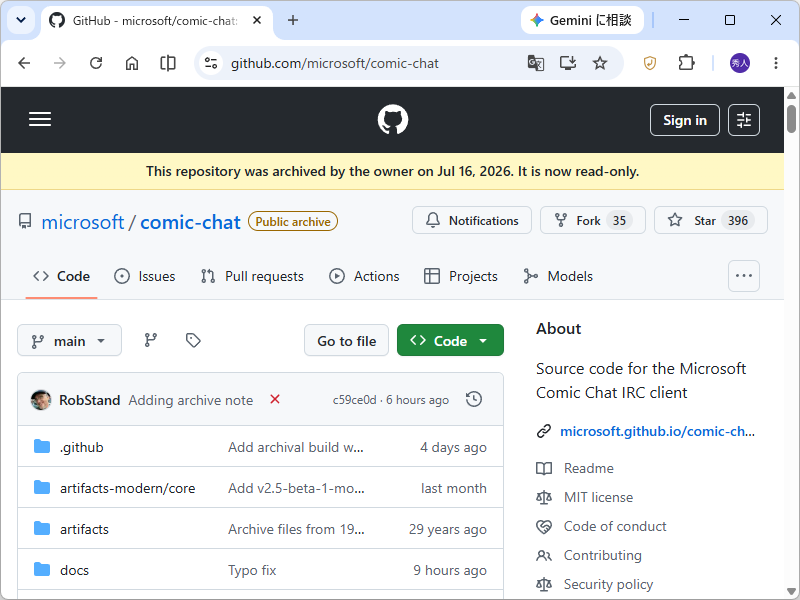This screenshot has width=800, height=600.
Task: Open the docs folder
Action: tap(74, 570)
